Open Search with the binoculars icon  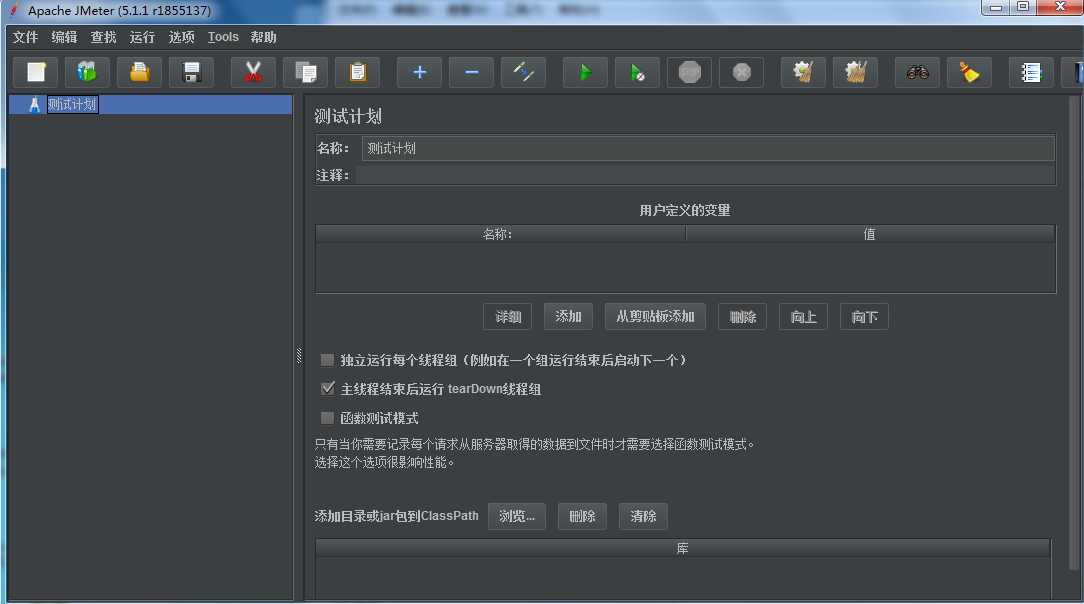(917, 72)
